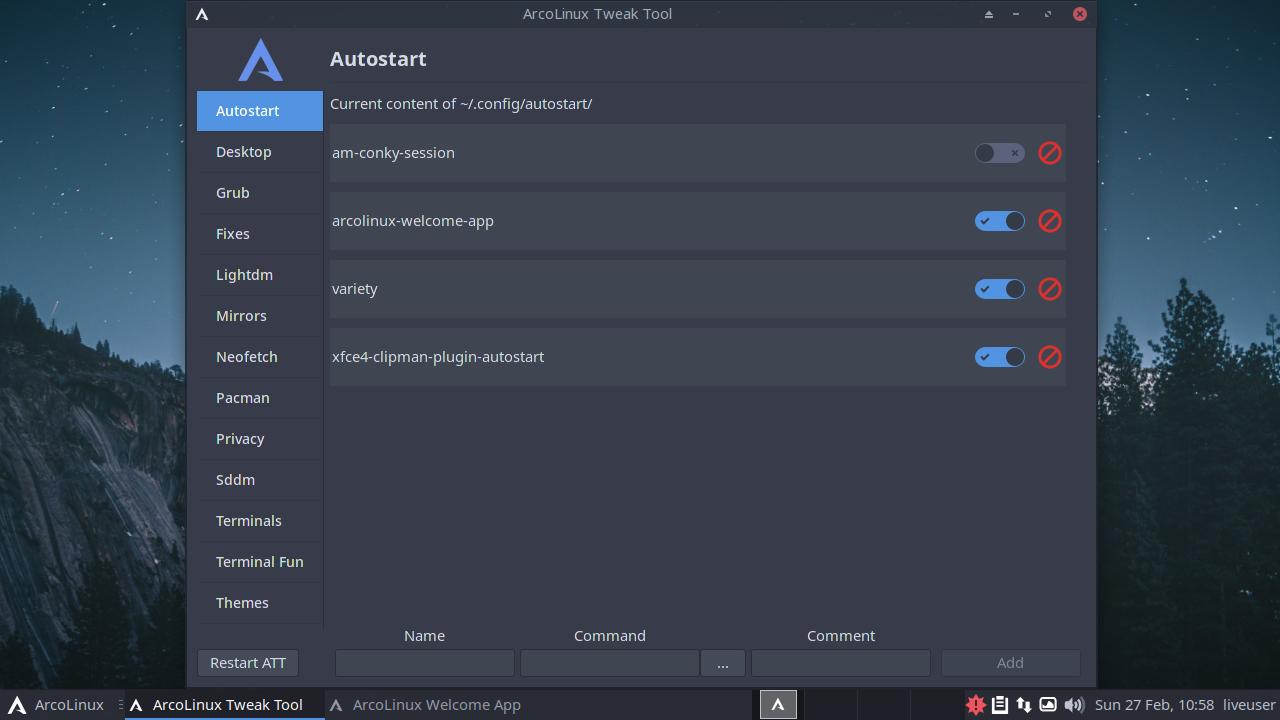Click the Restart ATT button

tap(248, 663)
